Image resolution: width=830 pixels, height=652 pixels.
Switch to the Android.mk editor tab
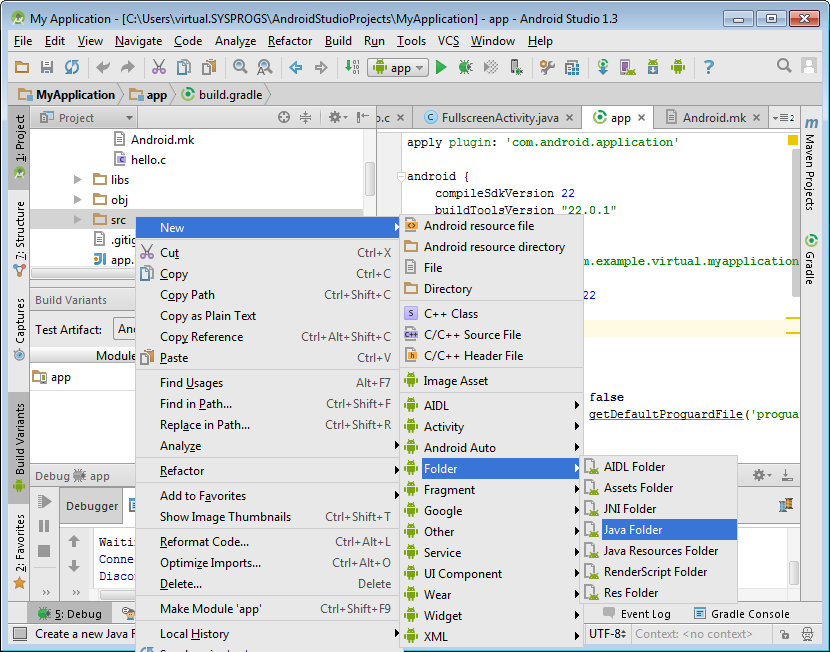(x=714, y=117)
